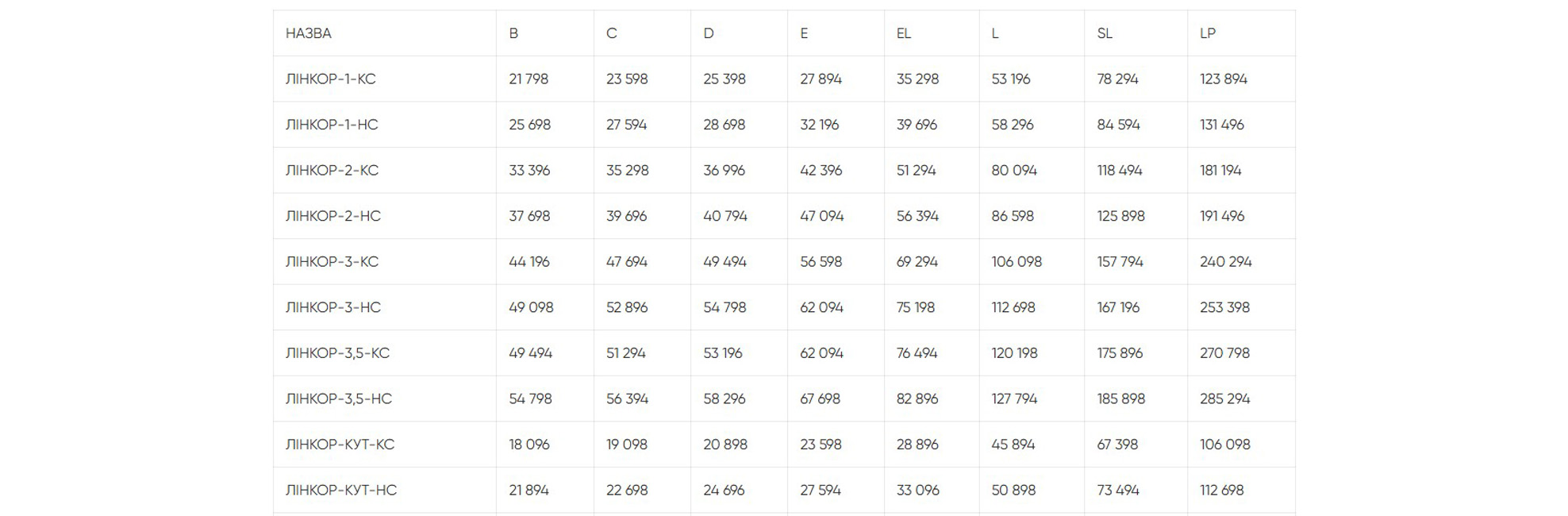Select the 167 196 price cell
1568x516 pixels.
pos(1118,307)
